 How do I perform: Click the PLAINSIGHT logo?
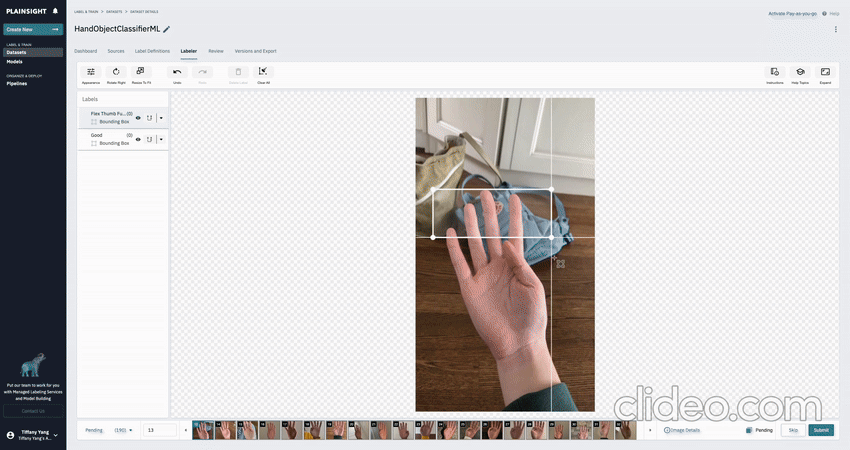click(26, 11)
